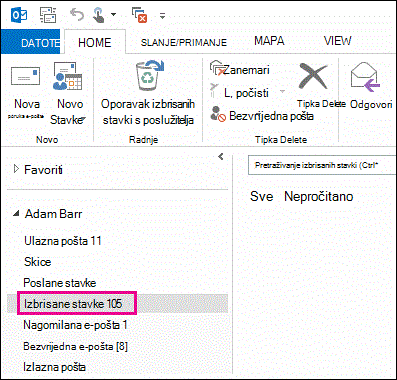Screen dimensions: 397x380
Task: Expand the Novo Stavke dropdown arrow
Action: [x=83, y=119]
